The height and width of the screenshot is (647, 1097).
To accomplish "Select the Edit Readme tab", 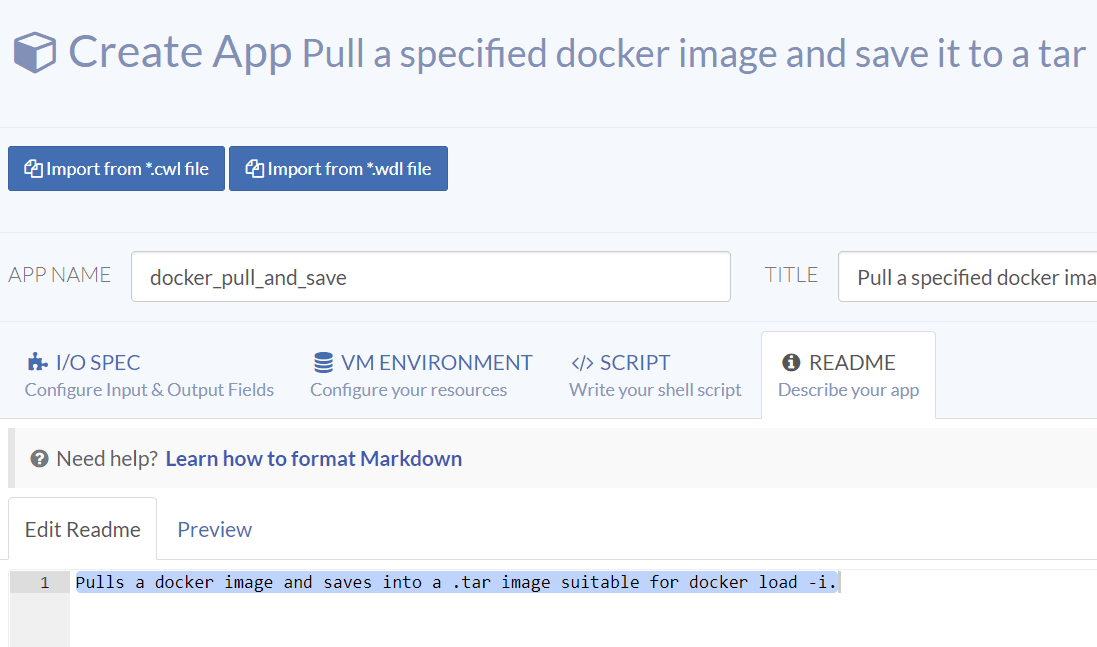I will pyautogui.click(x=82, y=529).
